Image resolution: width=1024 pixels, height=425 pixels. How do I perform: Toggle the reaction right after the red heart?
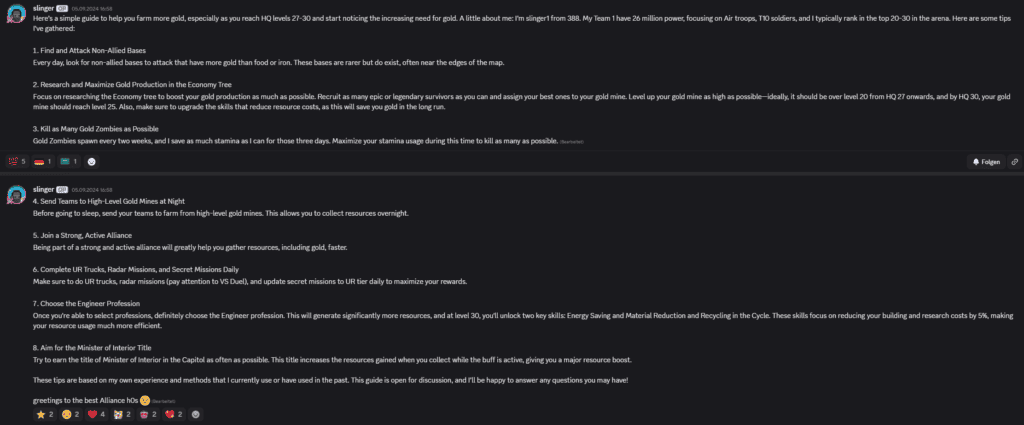[120, 413]
